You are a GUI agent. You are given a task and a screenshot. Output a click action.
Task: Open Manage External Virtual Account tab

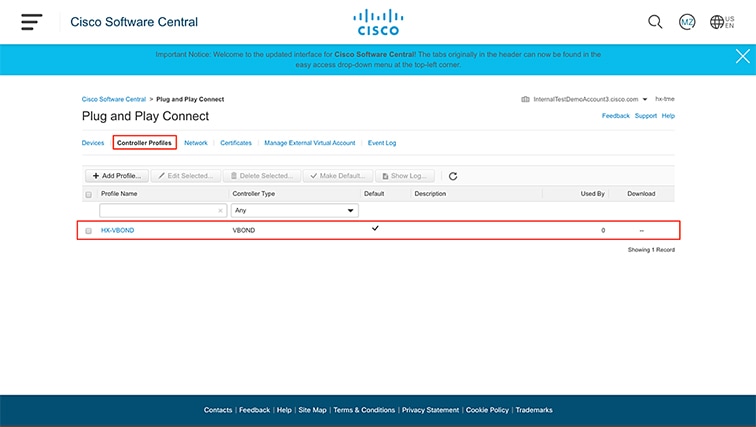(310, 143)
